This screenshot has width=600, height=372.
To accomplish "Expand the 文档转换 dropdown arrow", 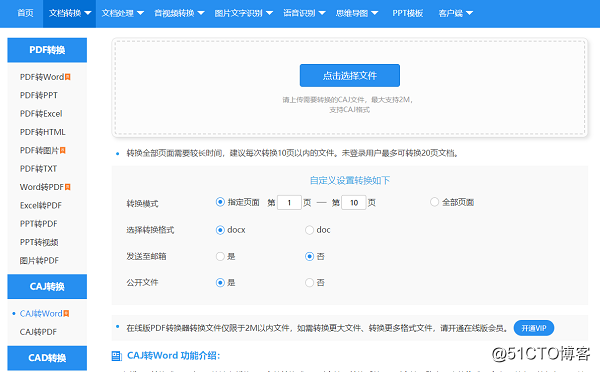I will tap(88, 13).
